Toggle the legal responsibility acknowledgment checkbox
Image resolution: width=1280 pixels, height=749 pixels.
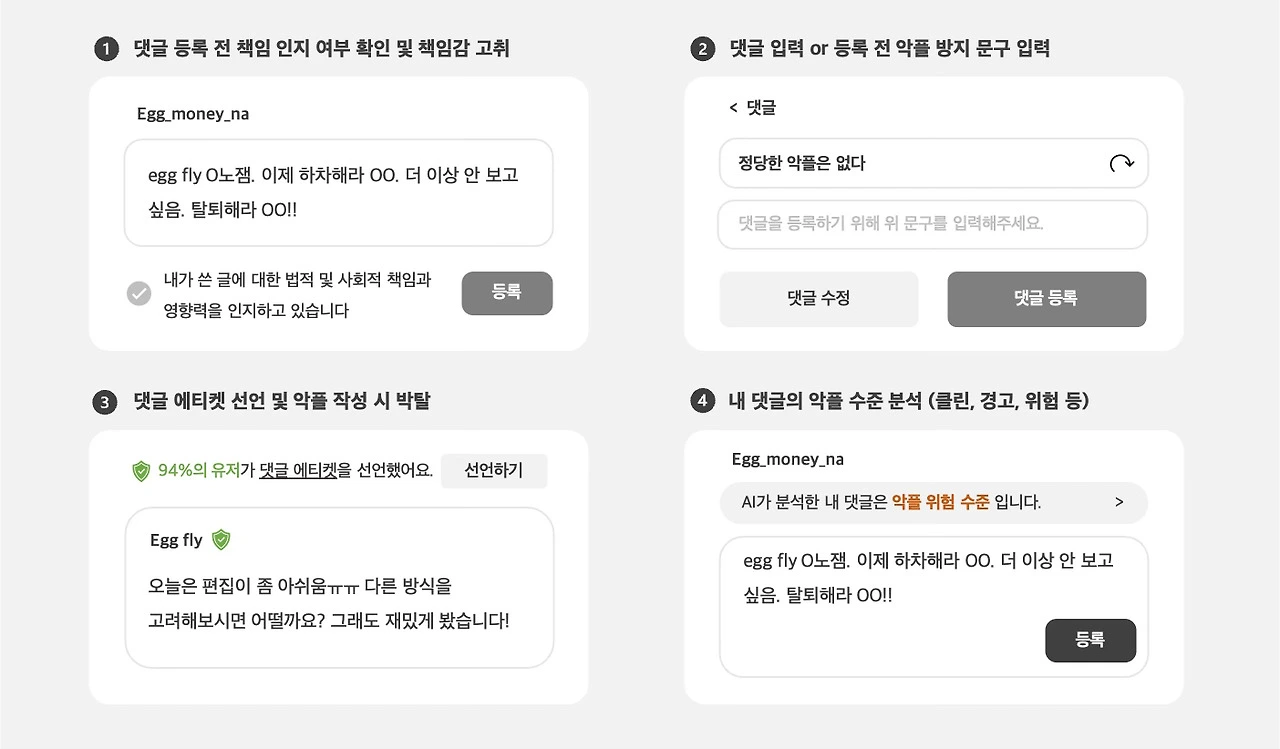tap(139, 294)
